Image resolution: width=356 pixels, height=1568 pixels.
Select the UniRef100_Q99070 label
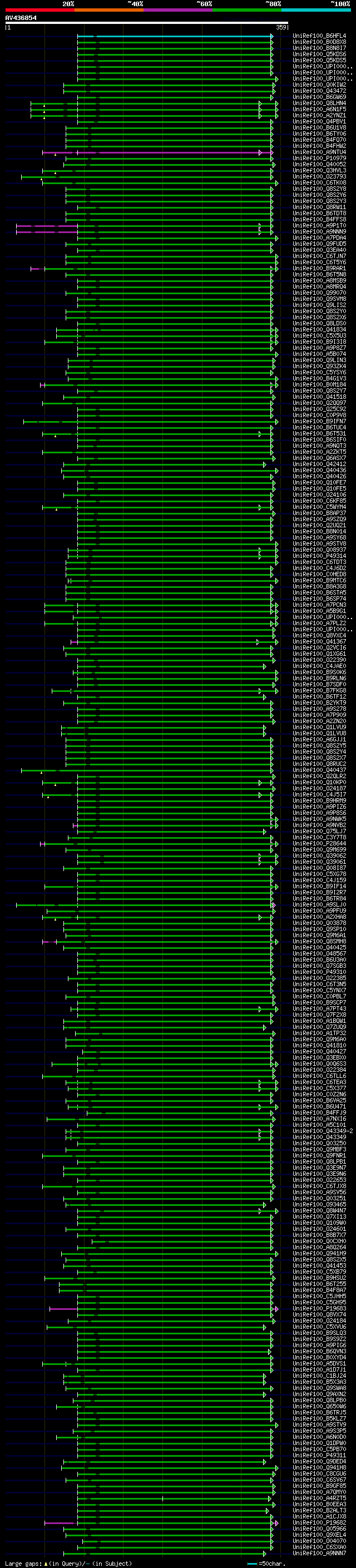319,293
